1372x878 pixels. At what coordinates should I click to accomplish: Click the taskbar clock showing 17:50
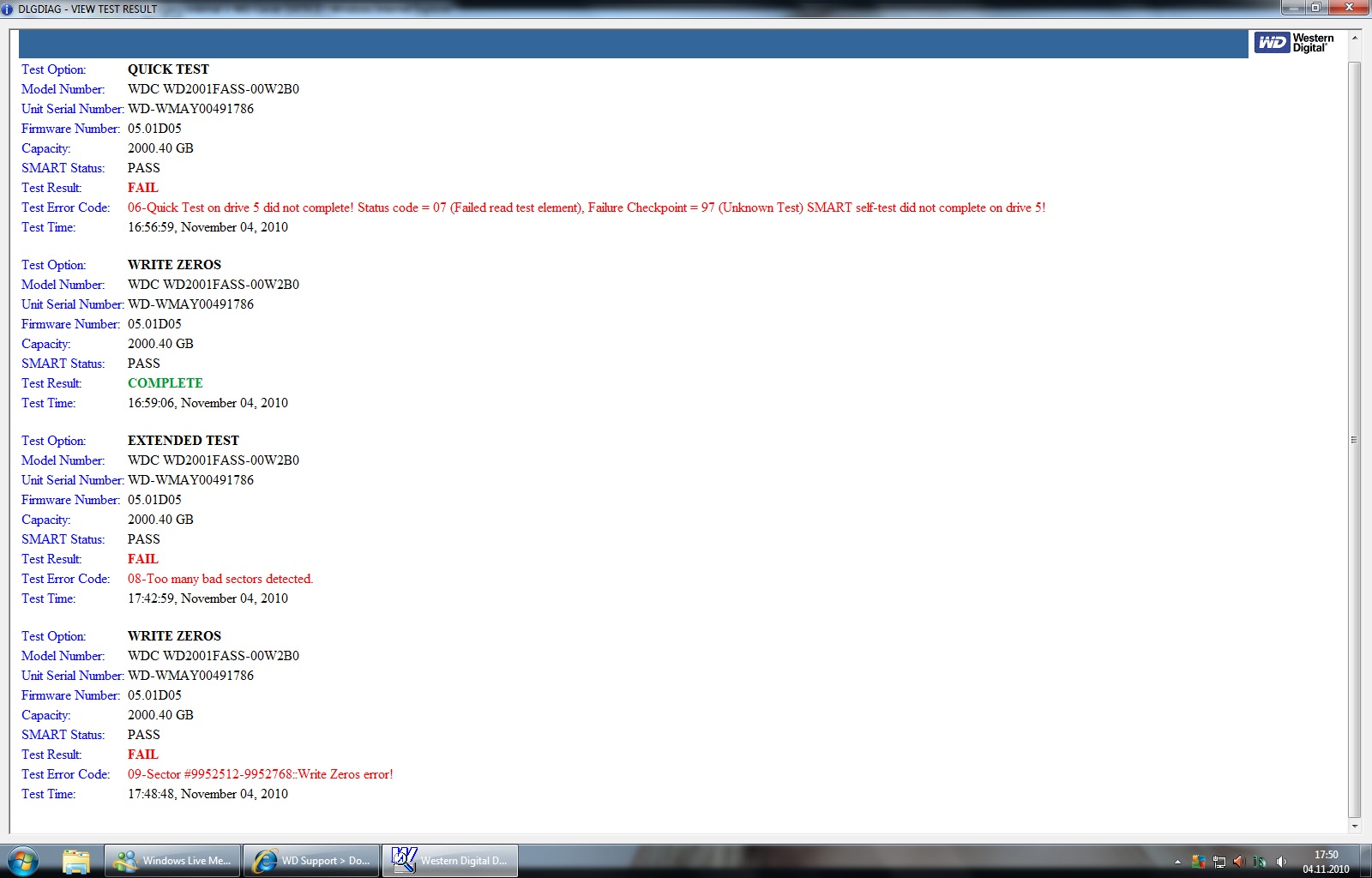1326,862
